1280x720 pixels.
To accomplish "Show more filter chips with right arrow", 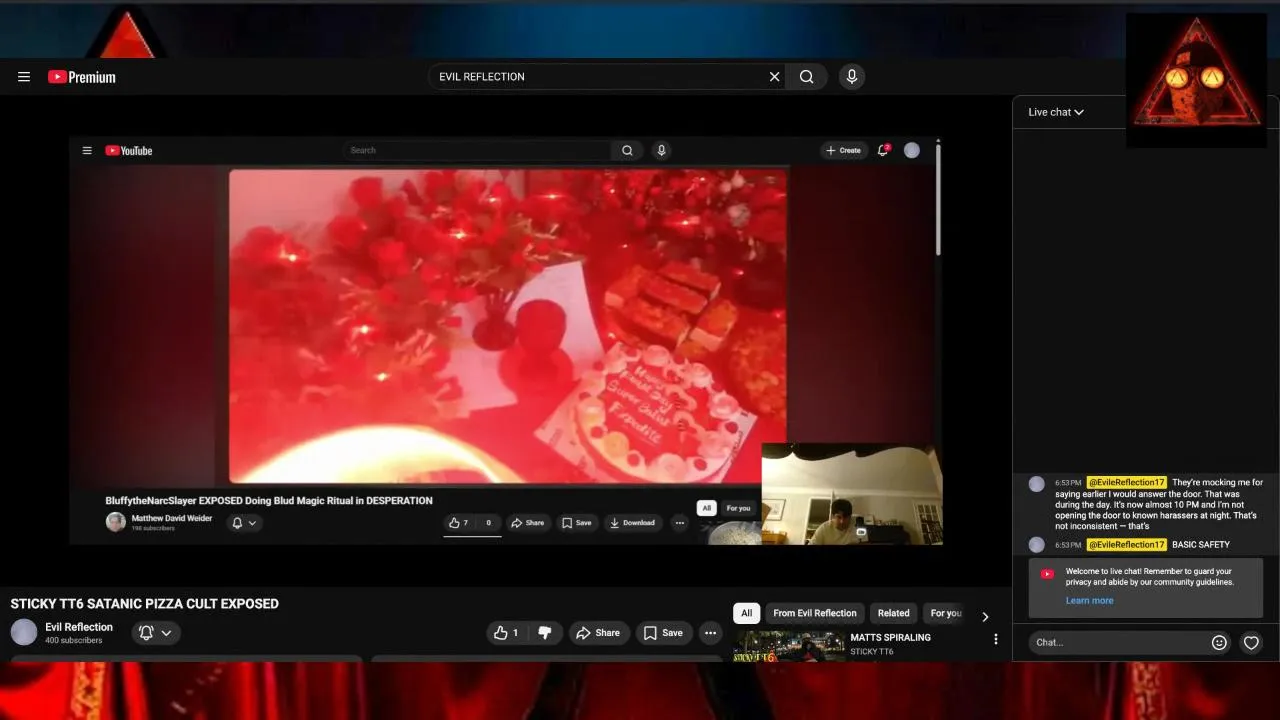I will 985,616.
